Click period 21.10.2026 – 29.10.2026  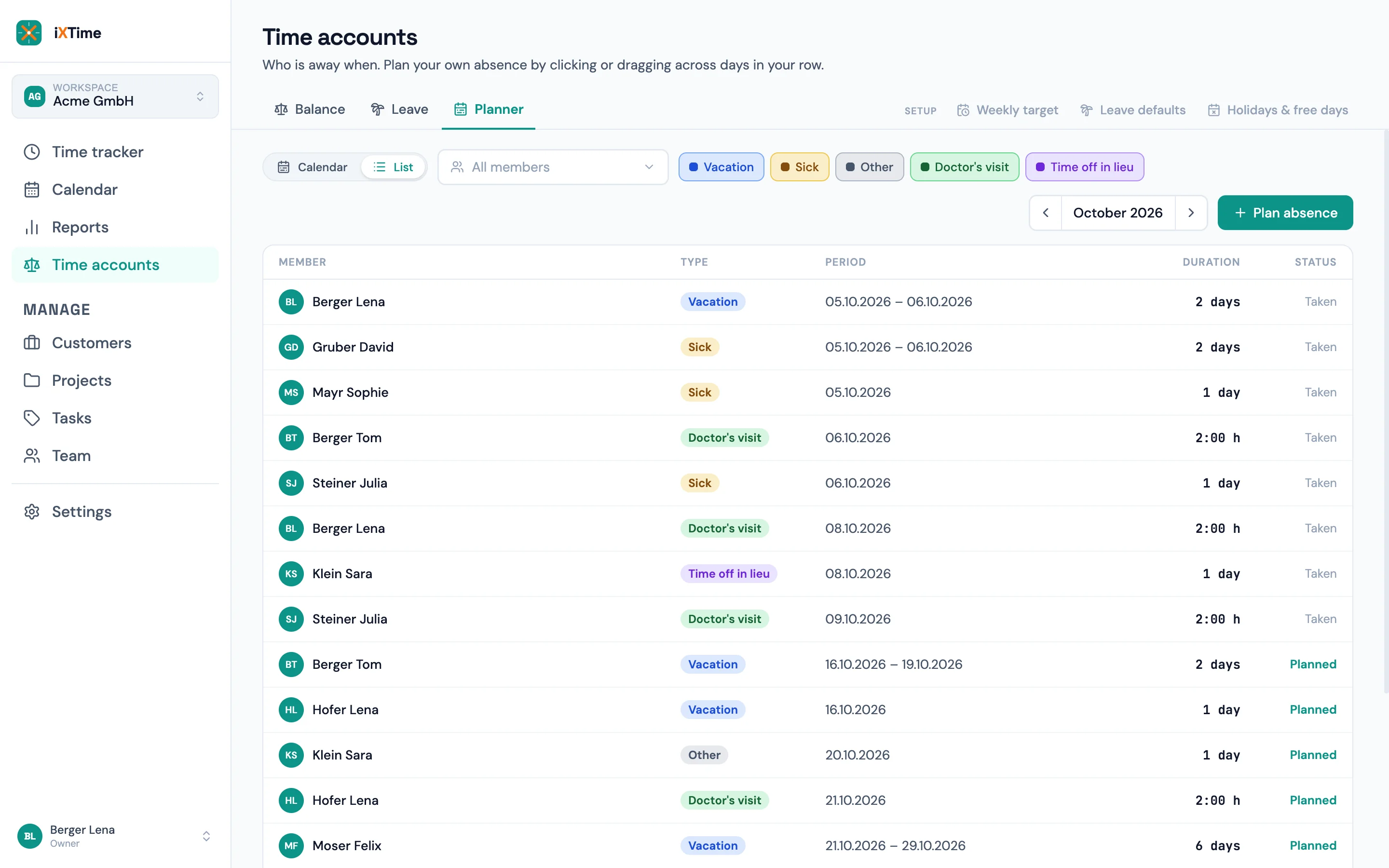point(895,846)
